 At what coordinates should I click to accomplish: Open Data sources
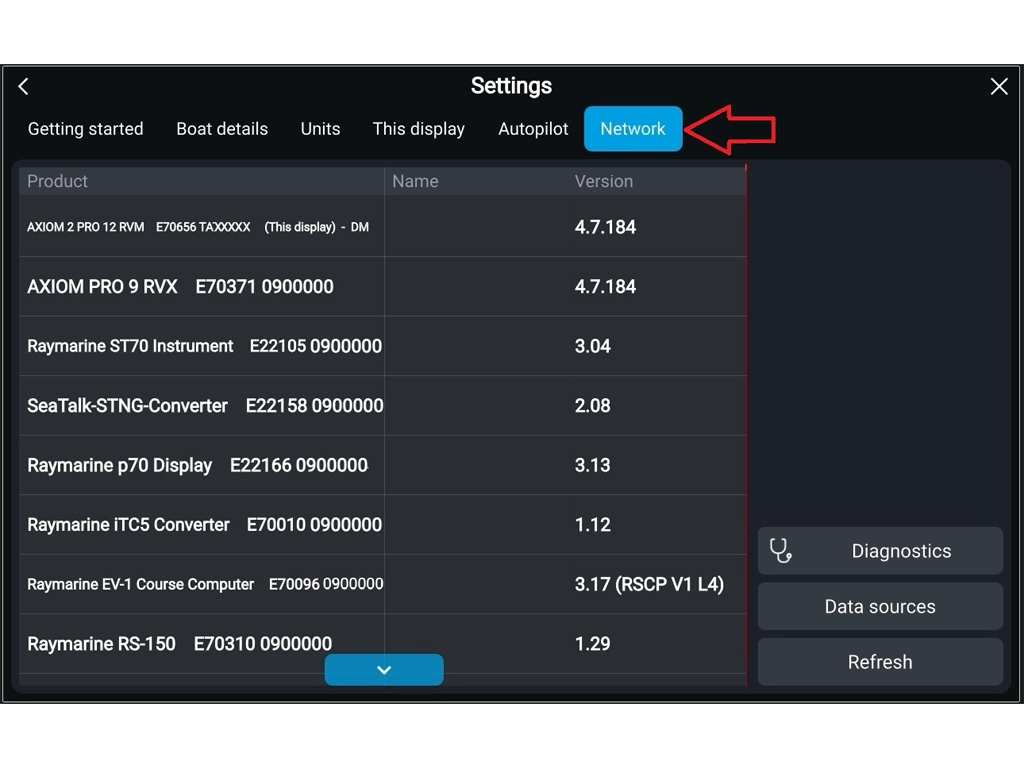point(880,606)
